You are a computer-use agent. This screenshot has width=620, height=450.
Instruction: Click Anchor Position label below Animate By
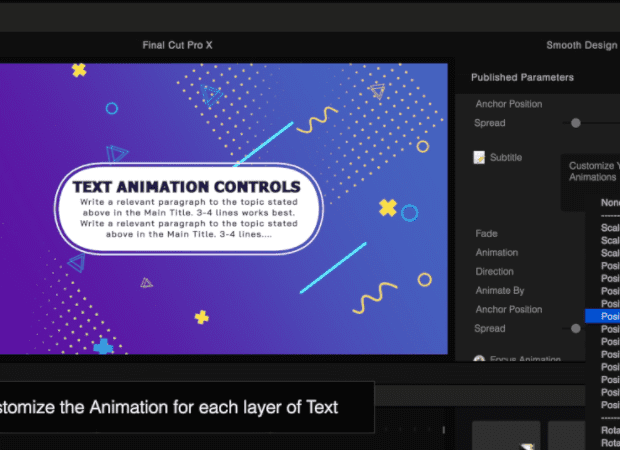[x=508, y=309]
